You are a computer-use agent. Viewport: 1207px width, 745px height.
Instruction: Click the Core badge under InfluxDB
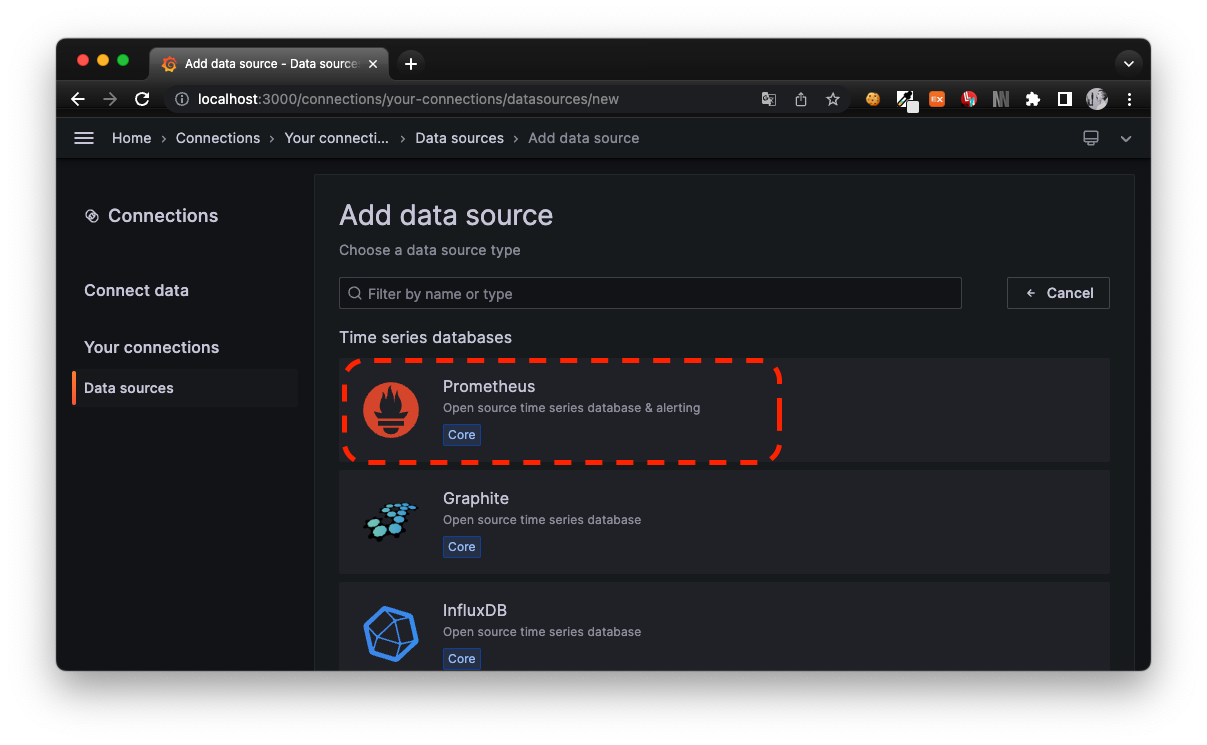[462, 659]
